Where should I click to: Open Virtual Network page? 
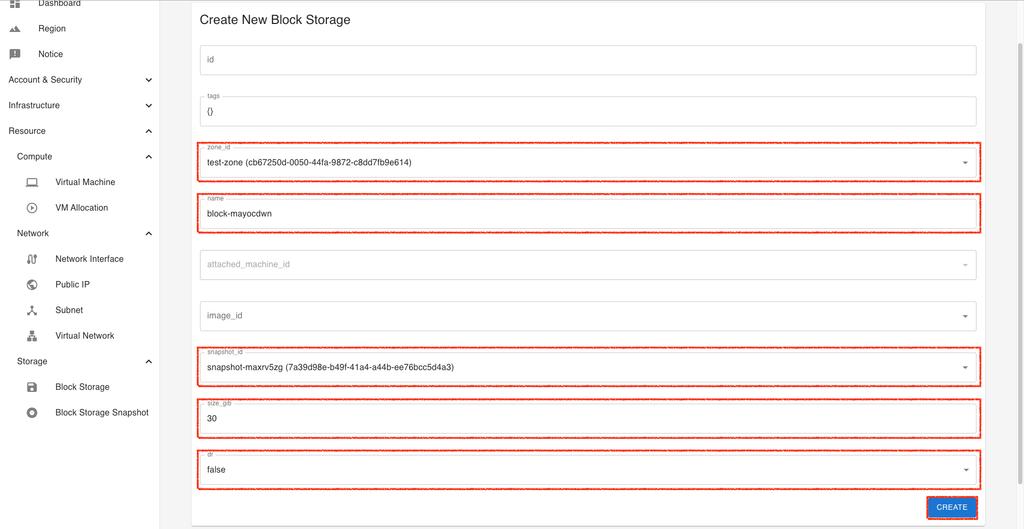coord(85,336)
